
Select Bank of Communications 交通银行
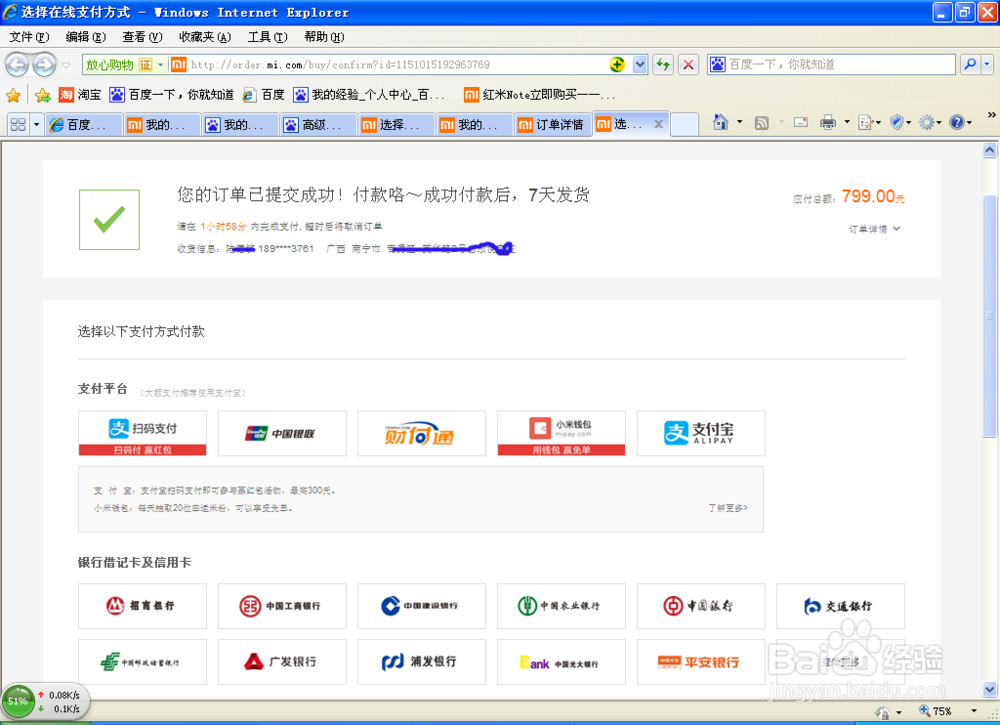(841, 606)
